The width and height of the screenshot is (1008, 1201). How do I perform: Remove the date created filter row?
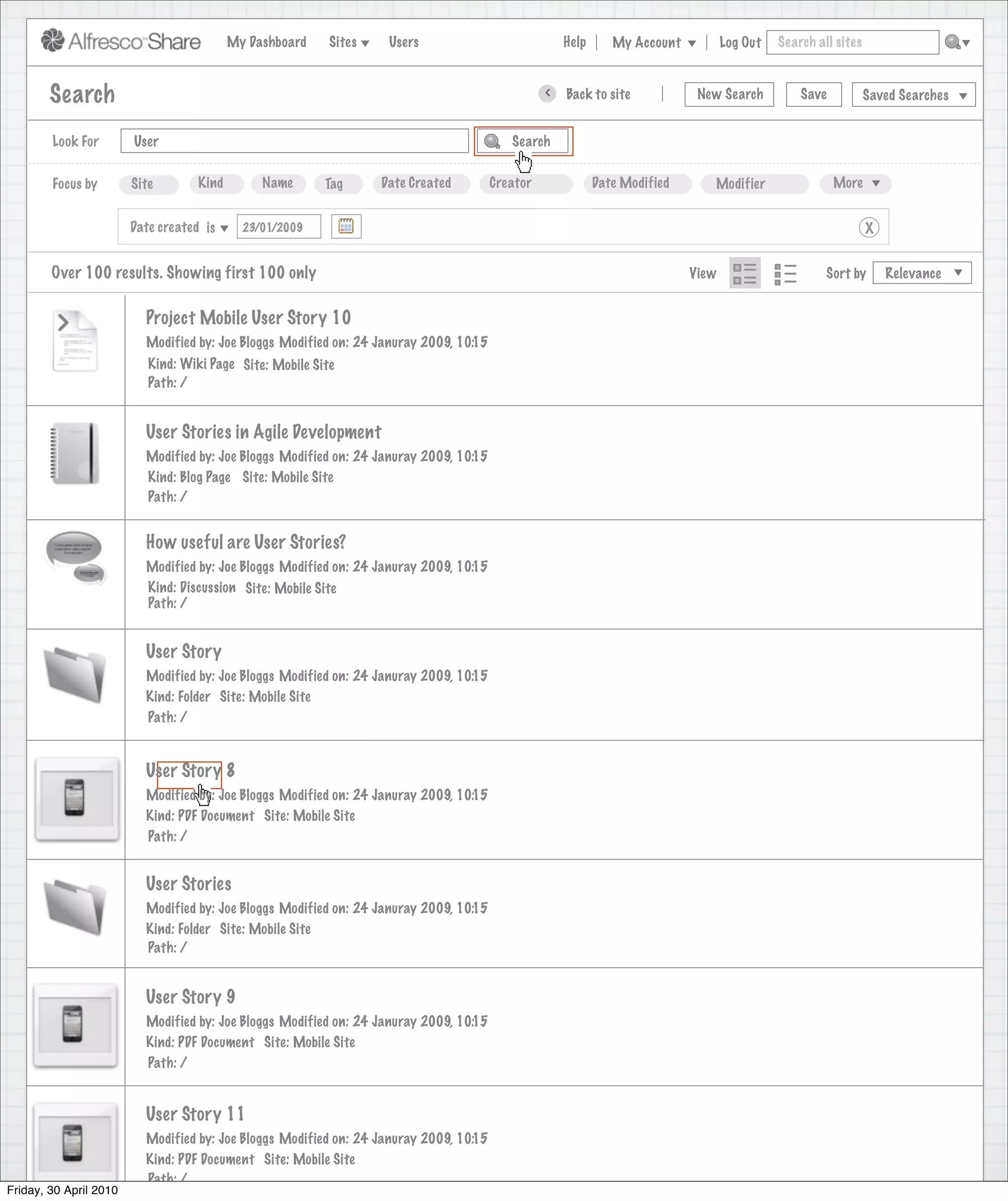coord(869,227)
